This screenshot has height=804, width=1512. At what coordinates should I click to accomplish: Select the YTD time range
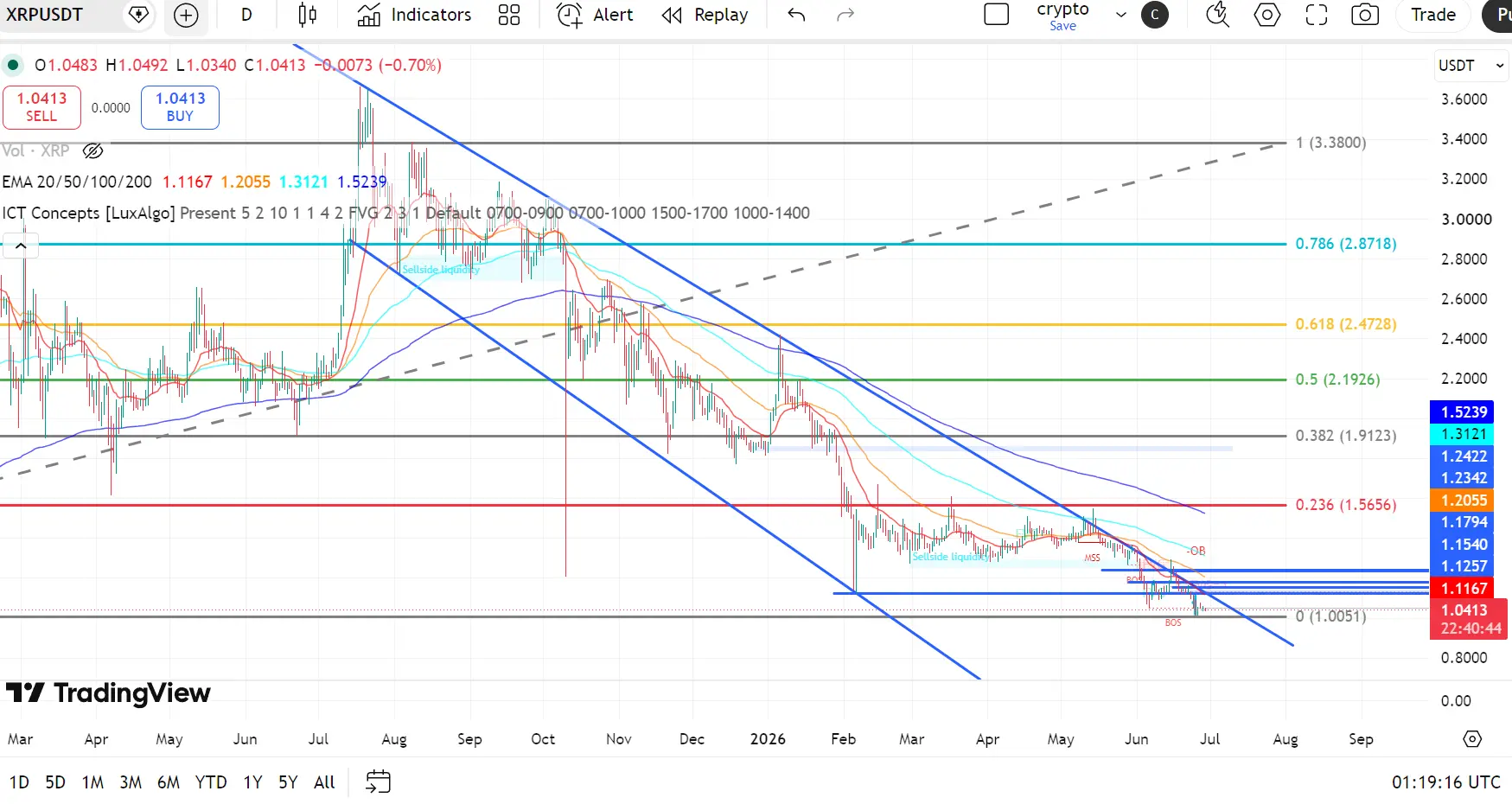point(211,782)
